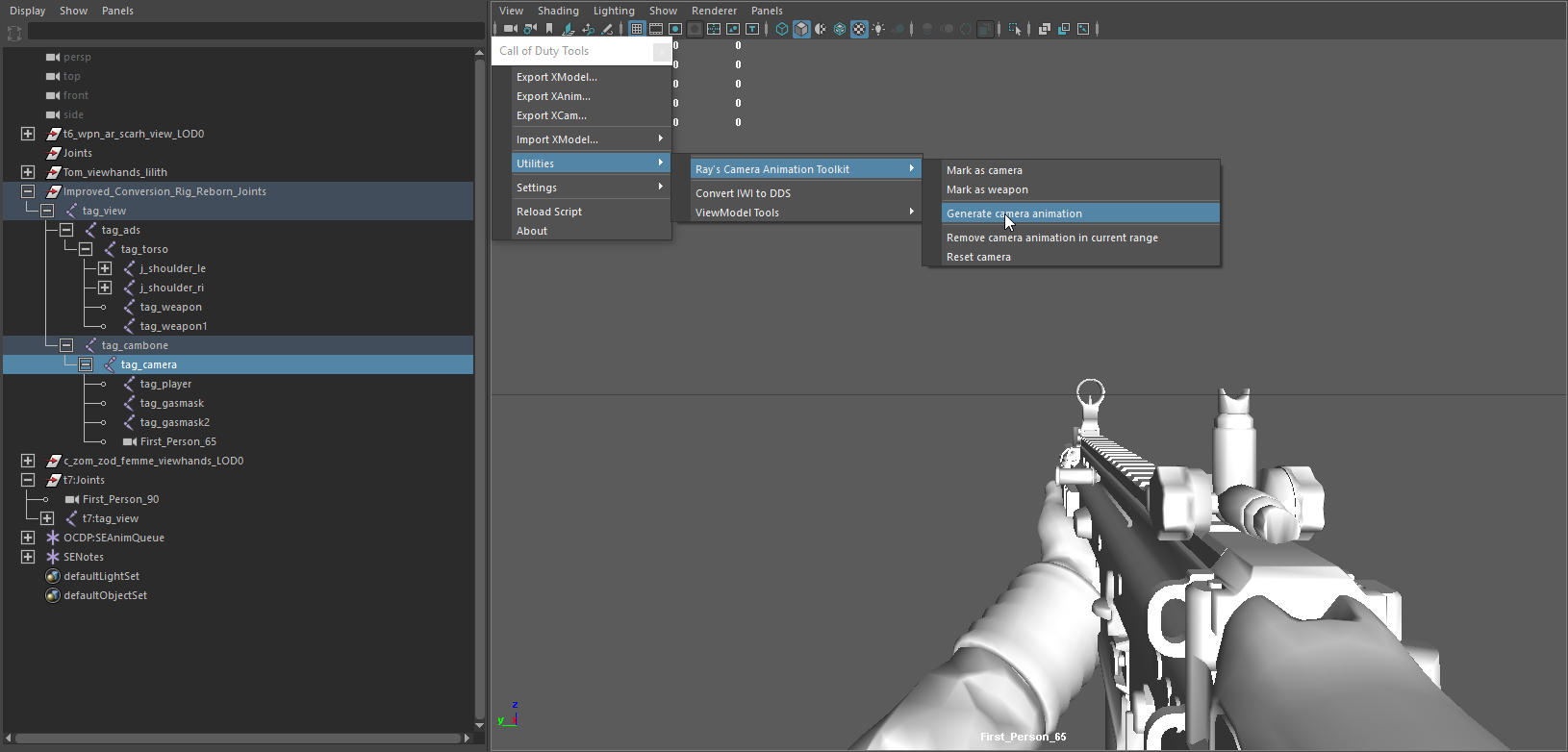
Task: Expand the j_shoulder_ri joint
Action: tap(105, 288)
